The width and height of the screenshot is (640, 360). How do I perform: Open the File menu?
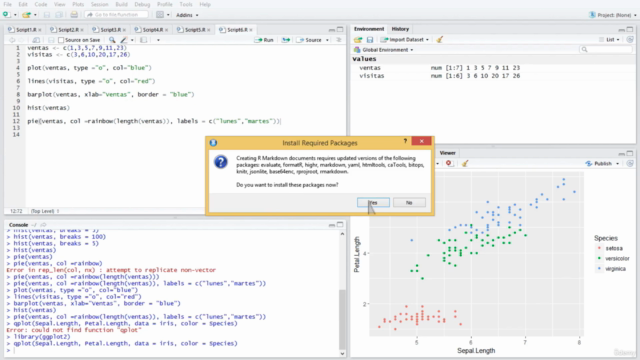7,4
